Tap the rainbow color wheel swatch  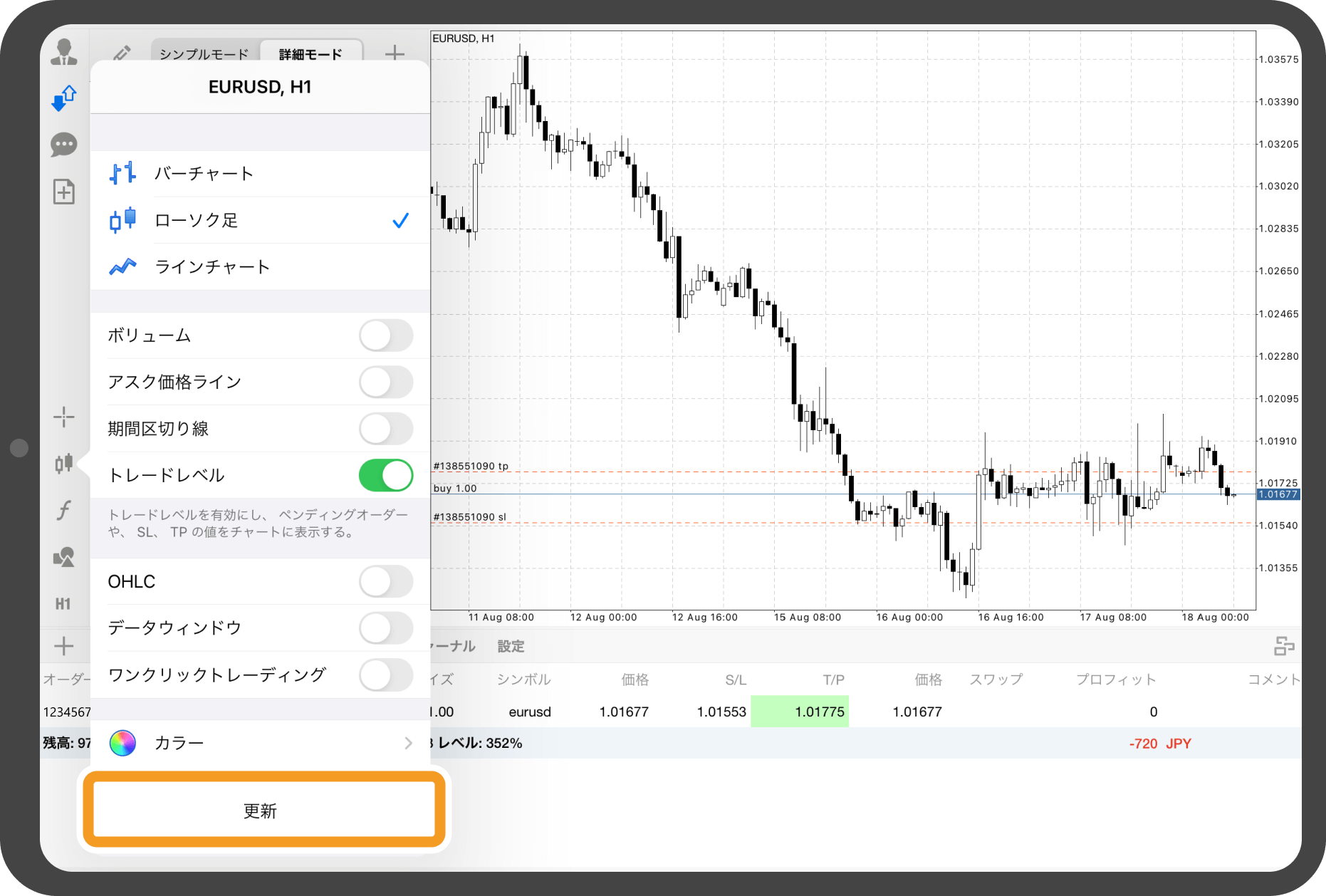122,743
